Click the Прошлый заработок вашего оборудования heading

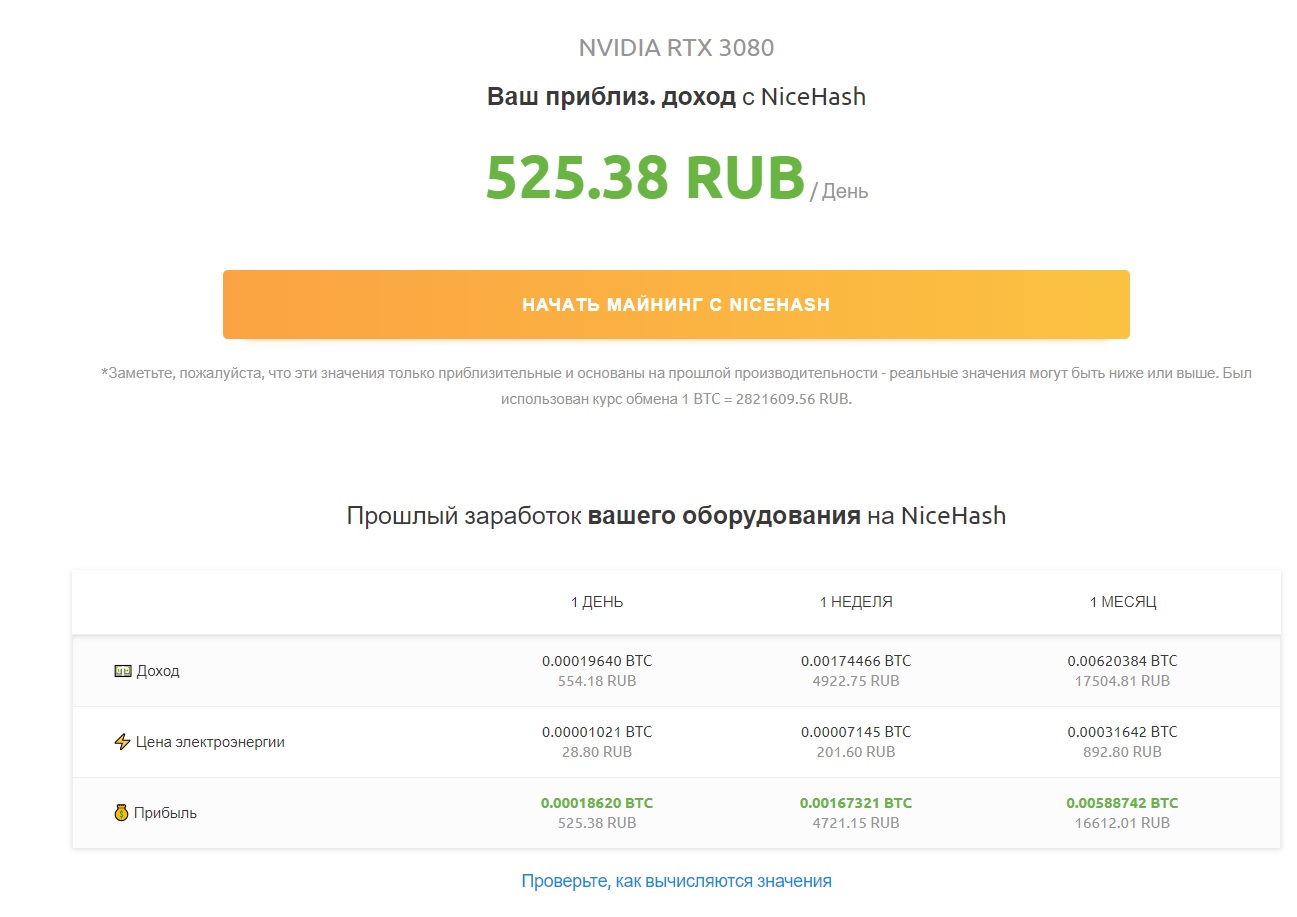point(676,516)
